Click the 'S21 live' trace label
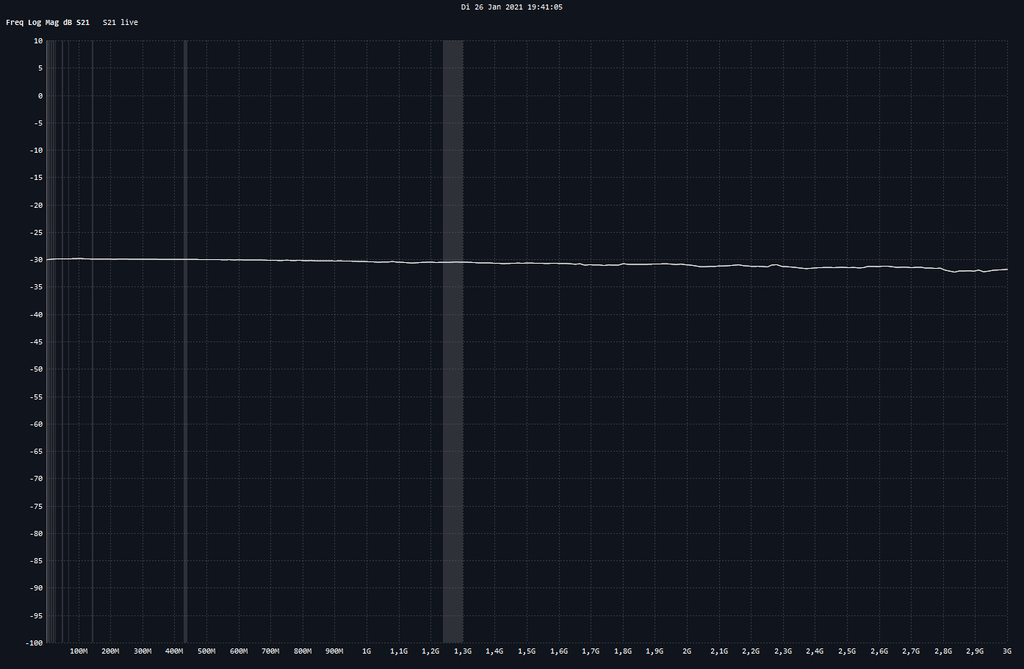Screen dimensions: 1024x669 pyautogui.click(x=120, y=22)
